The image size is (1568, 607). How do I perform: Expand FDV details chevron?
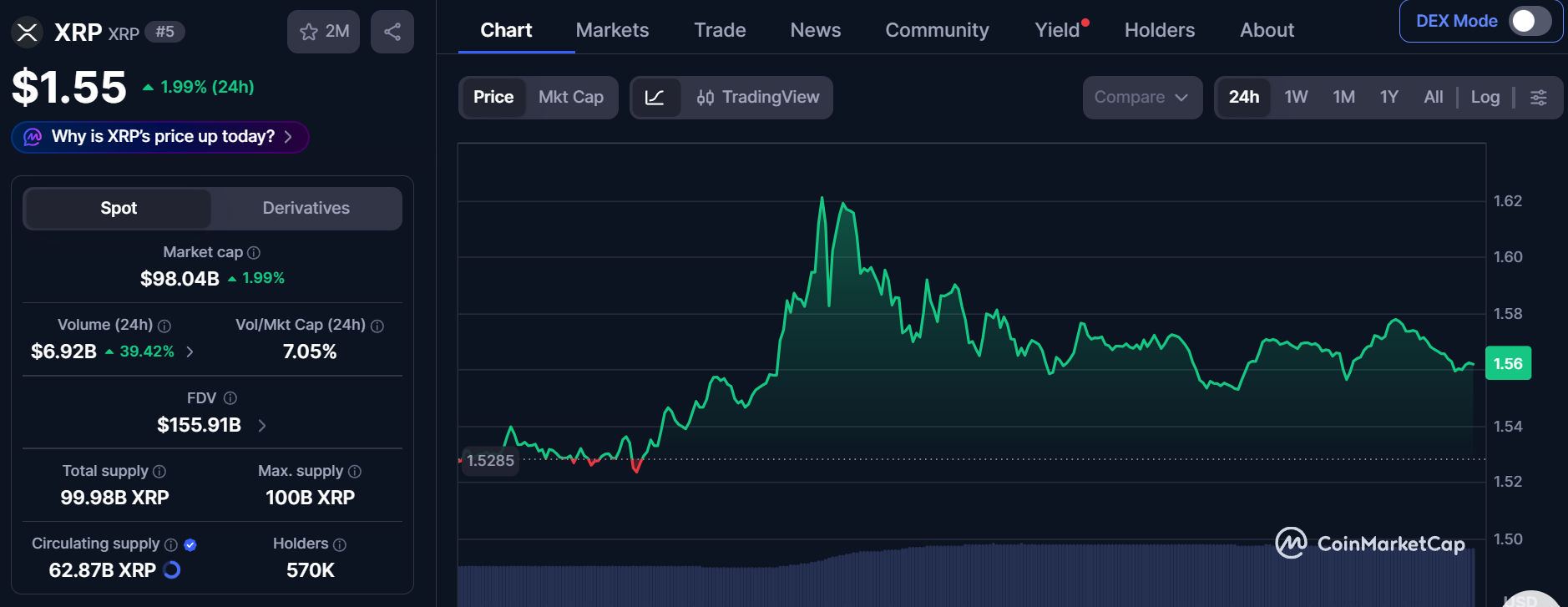262,426
